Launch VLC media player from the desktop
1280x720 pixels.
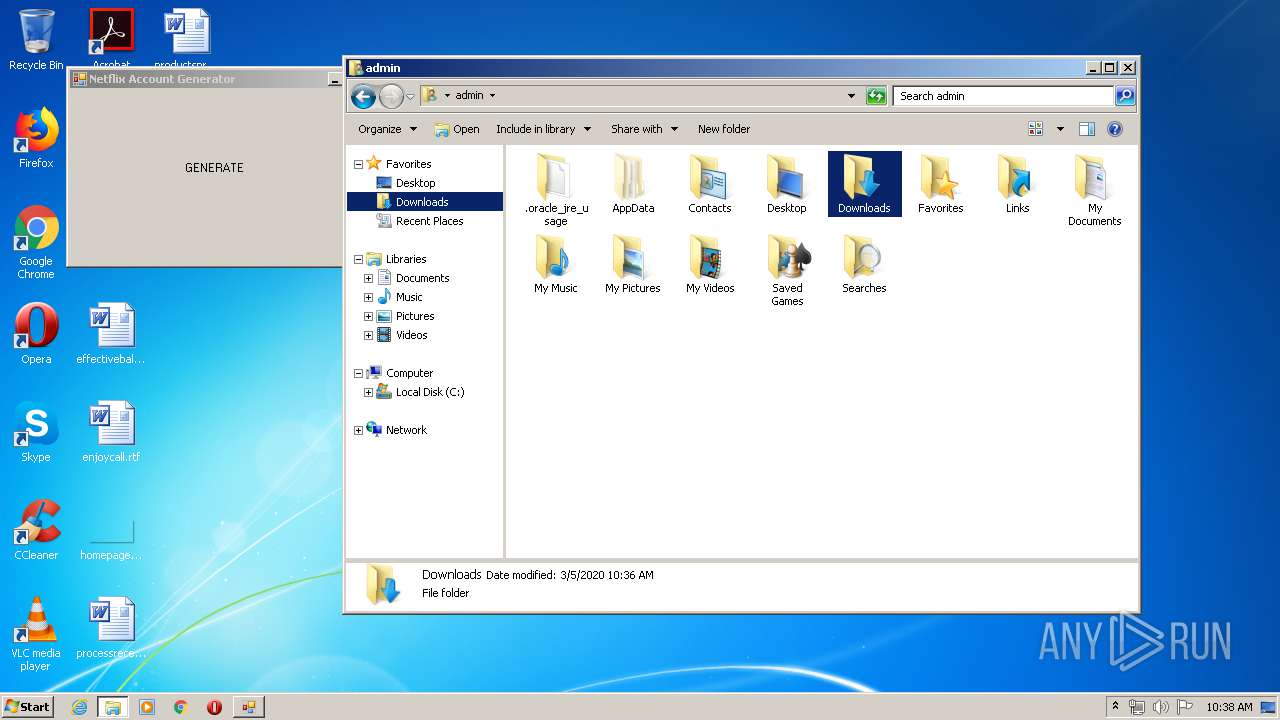coord(36,635)
